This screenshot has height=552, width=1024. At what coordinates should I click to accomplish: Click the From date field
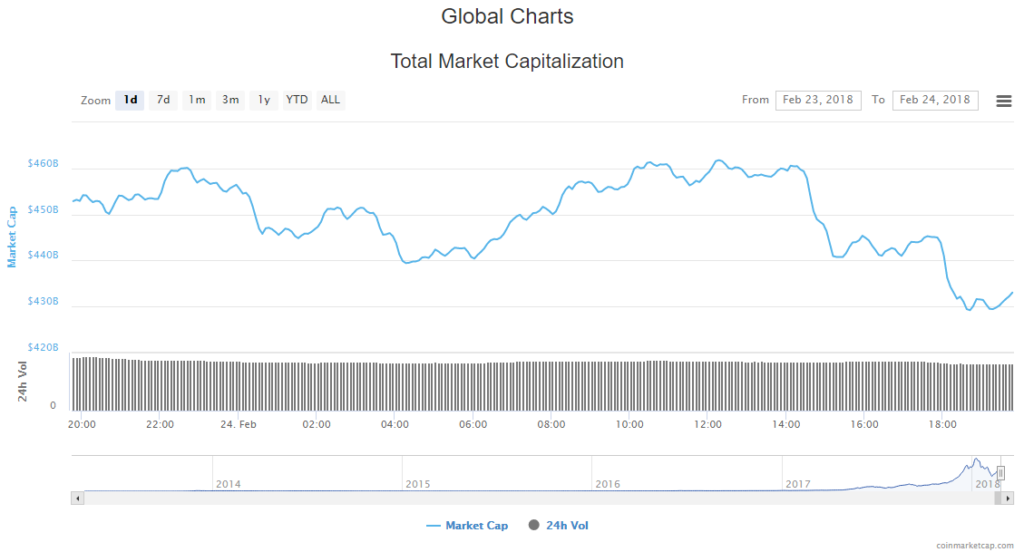(x=818, y=100)
